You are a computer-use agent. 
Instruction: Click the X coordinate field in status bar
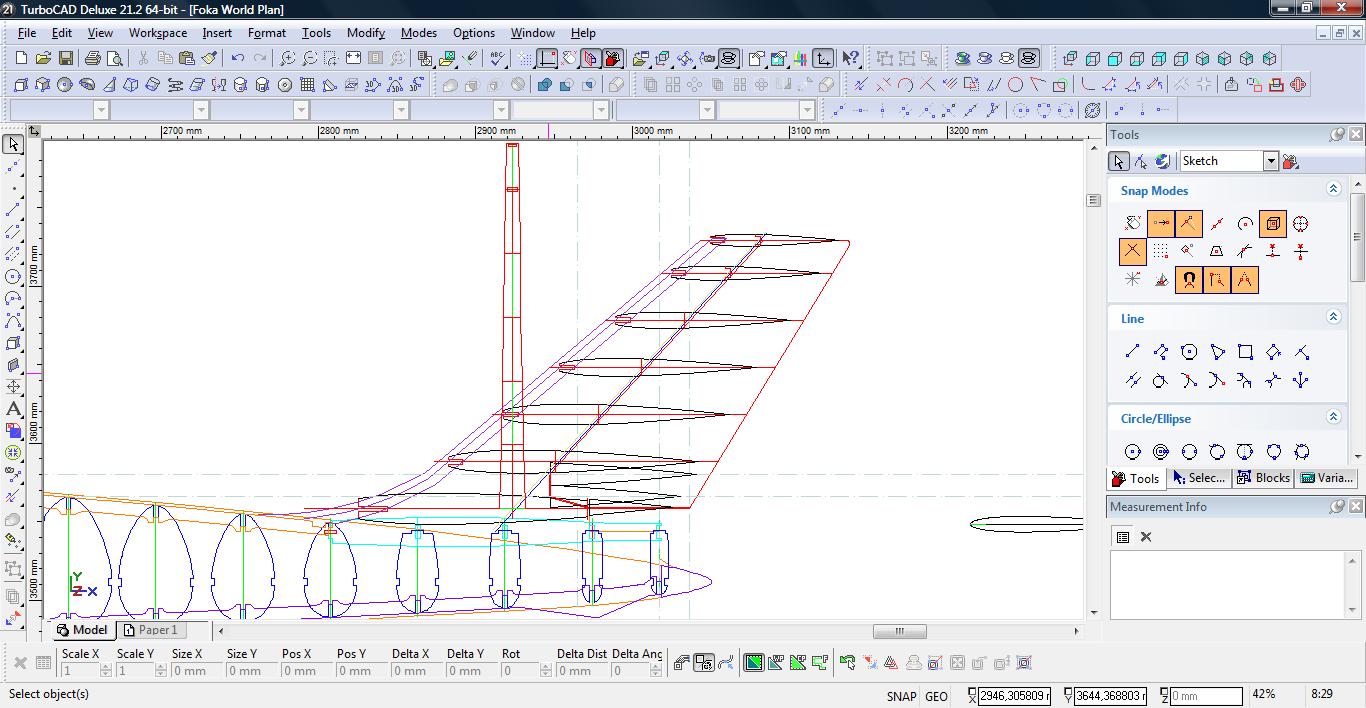coord(1013,695)
